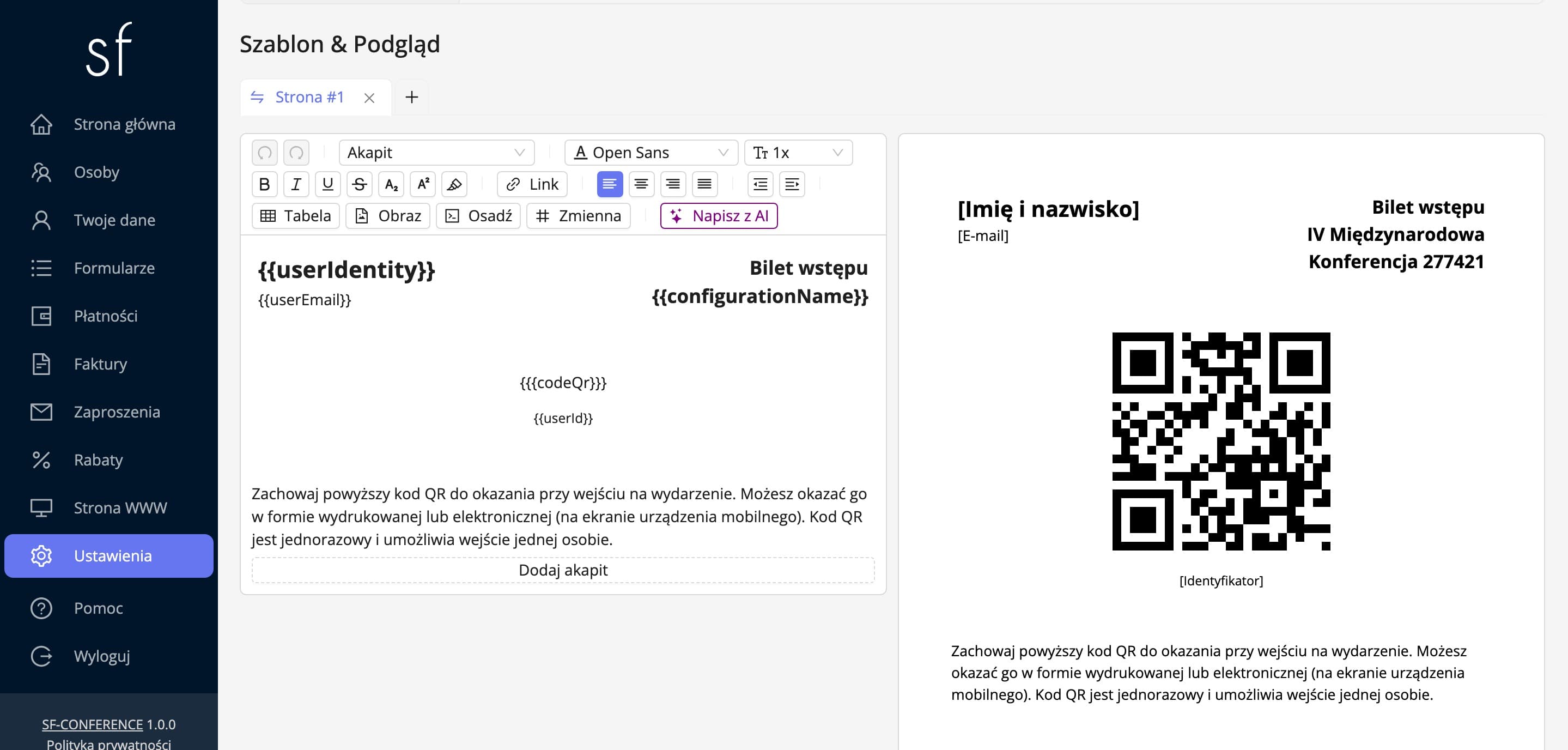Apply subscript formatting

[391, 184]
